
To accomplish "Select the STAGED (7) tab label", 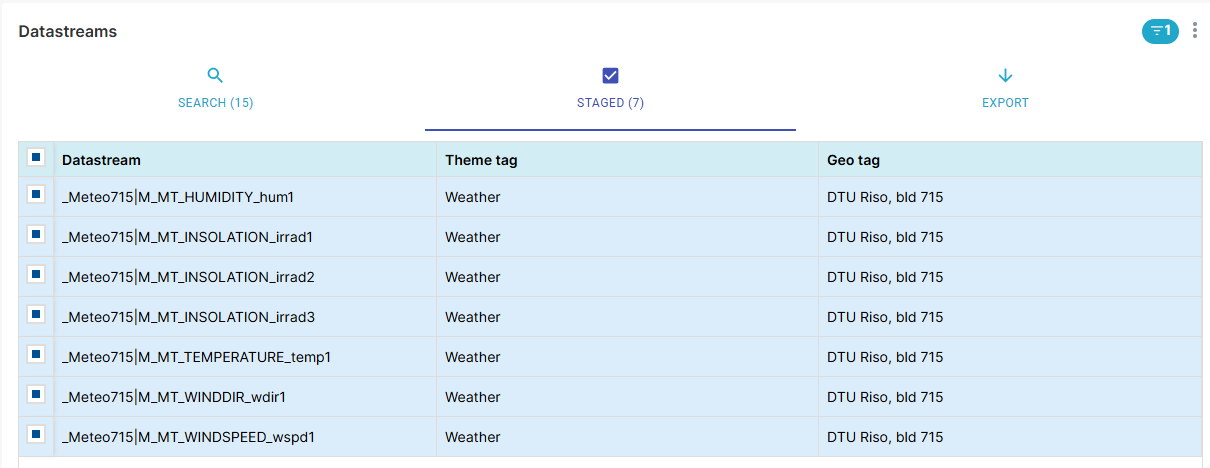I will (610, 103).
